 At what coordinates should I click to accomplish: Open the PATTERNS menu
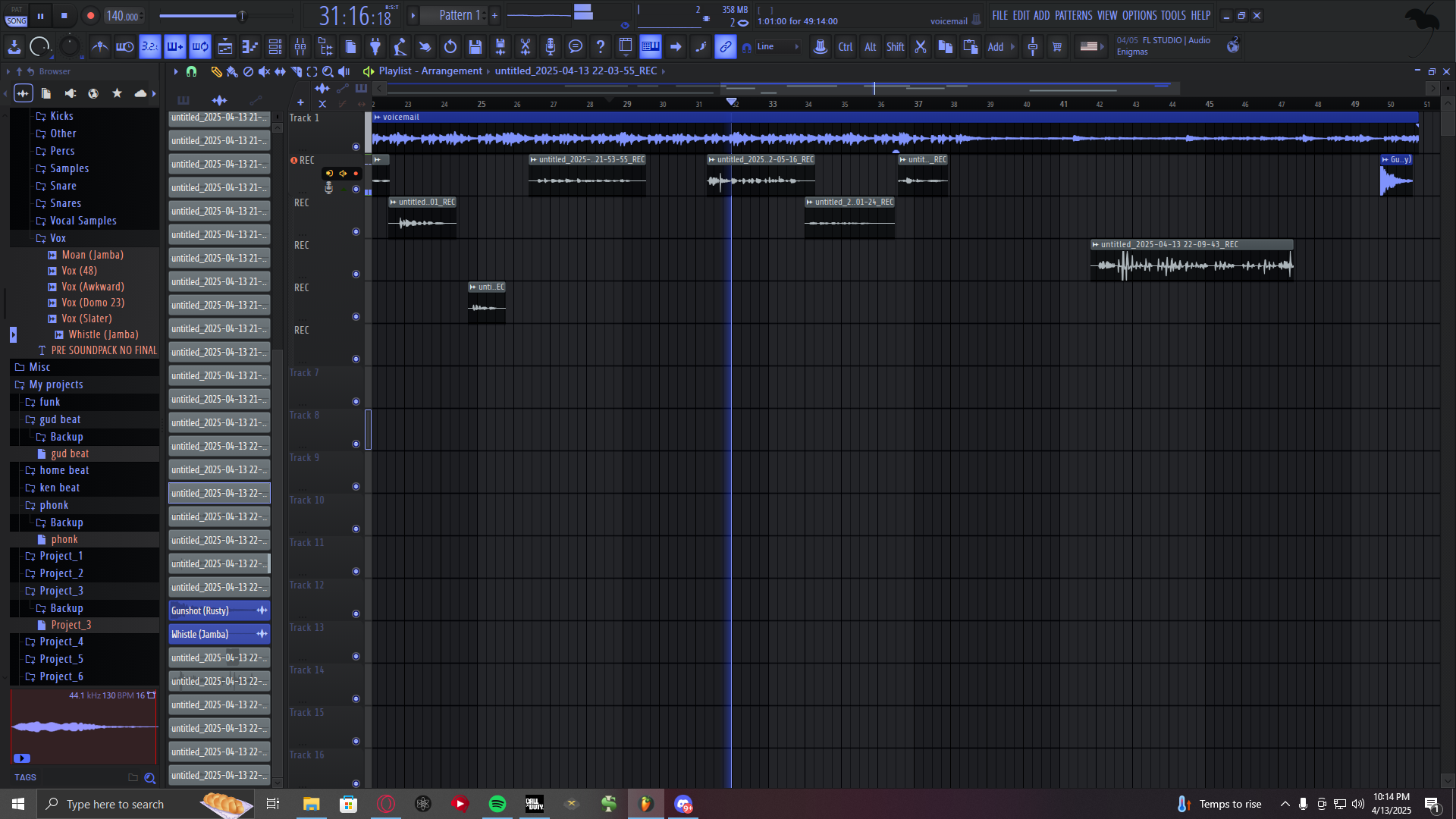pos(1073,15)
